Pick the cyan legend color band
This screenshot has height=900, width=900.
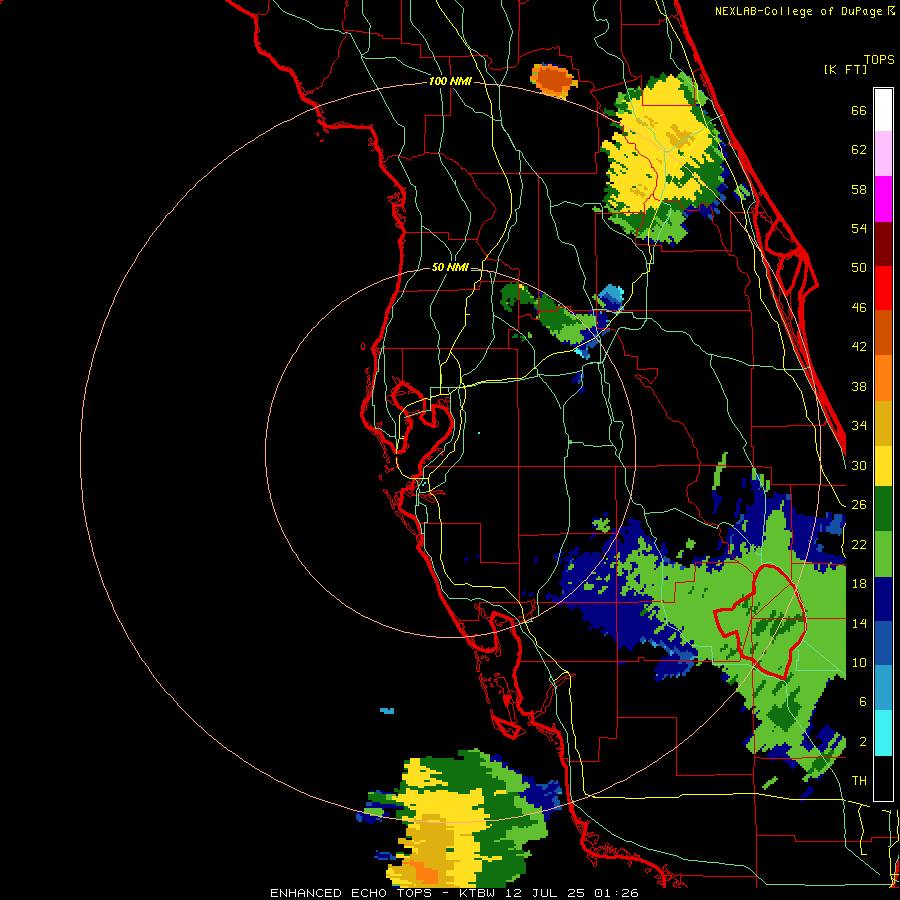883,733
